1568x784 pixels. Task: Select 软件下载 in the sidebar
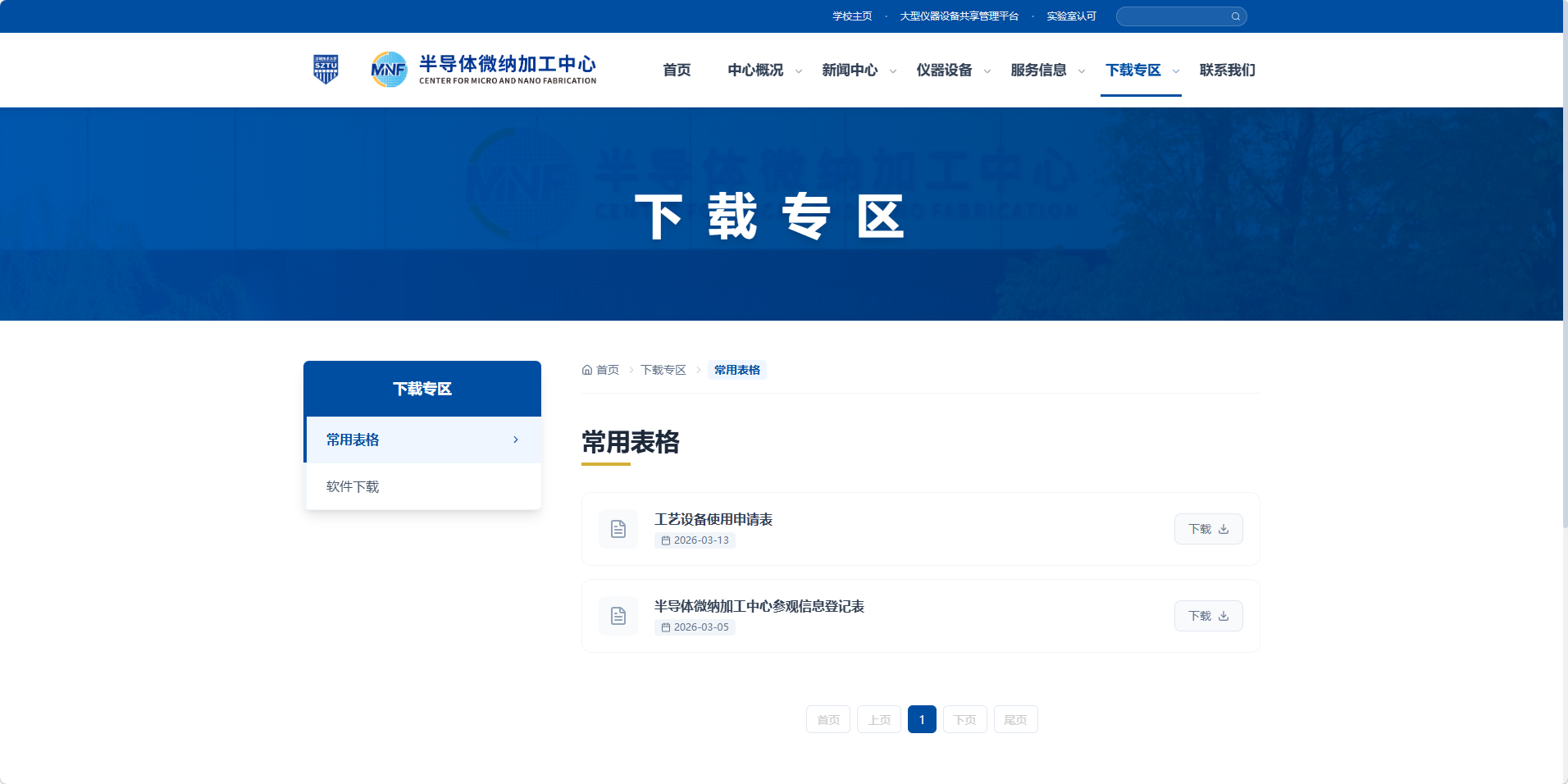[x=353, y=486]
